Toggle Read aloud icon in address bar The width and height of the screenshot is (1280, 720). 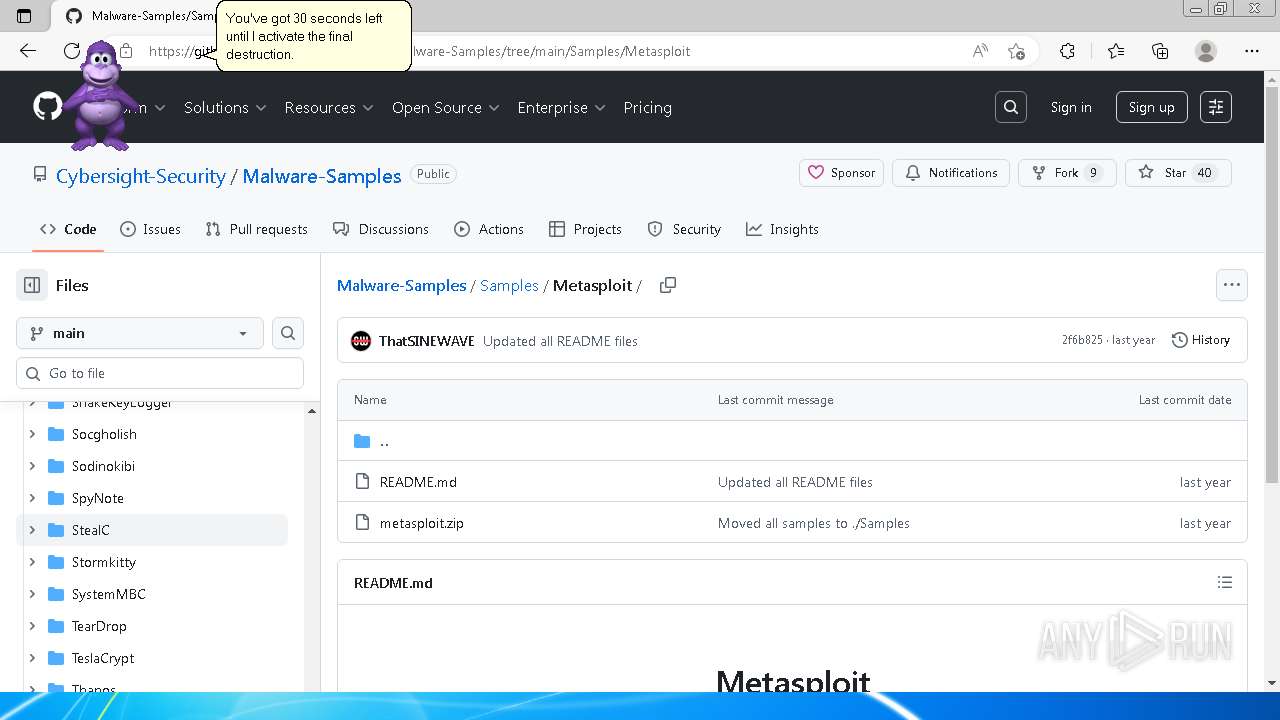(x=980, y=51)
